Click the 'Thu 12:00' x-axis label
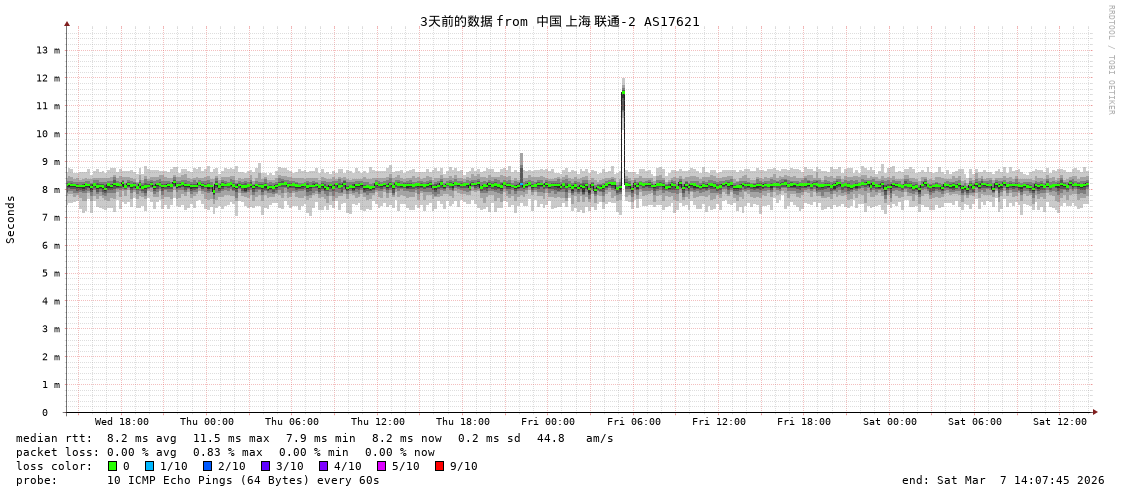This screenshot has height=494, width=1121. click(x=378, y=422)
